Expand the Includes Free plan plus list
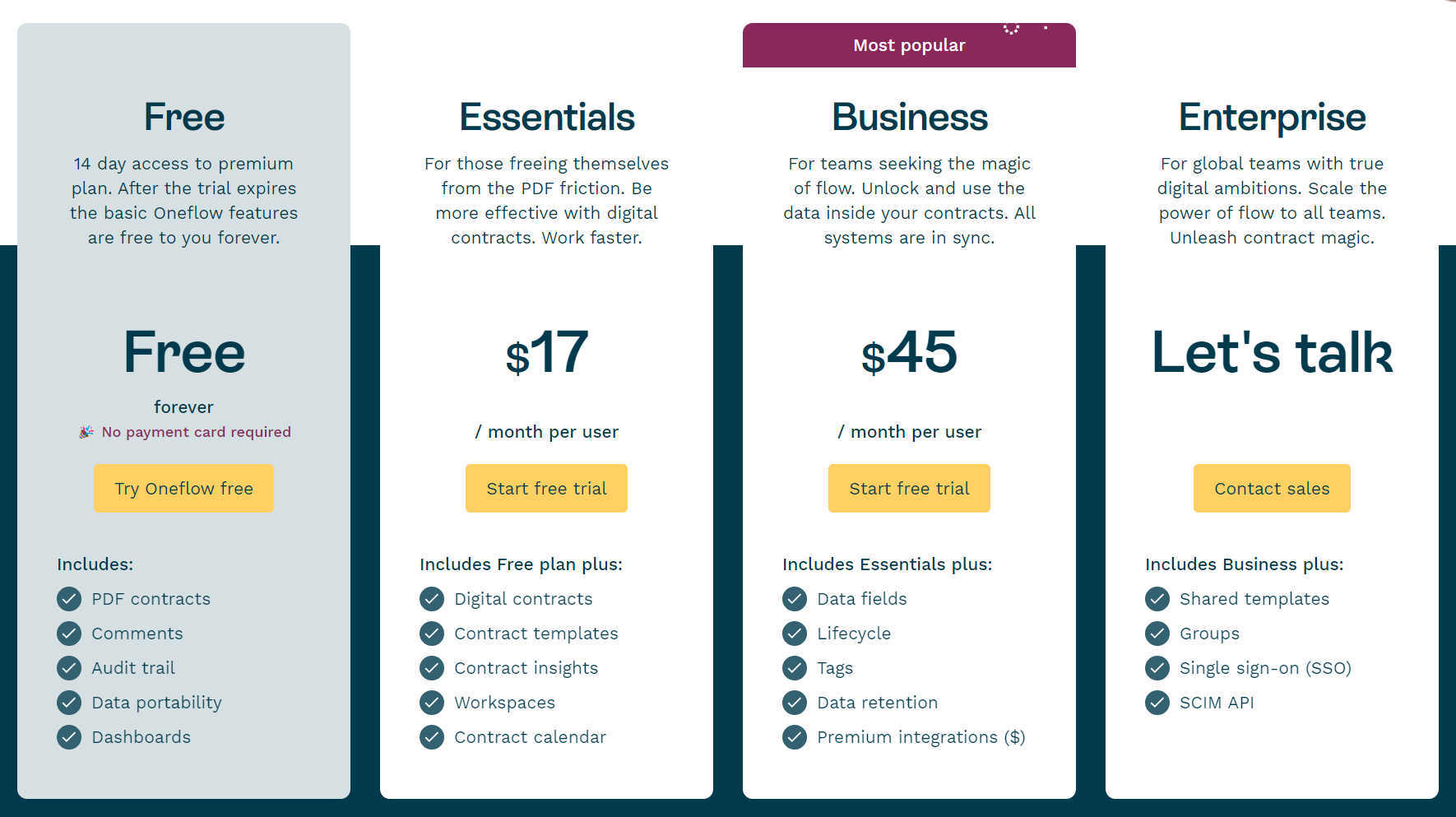1456x817 pixels. coord(521,564)
